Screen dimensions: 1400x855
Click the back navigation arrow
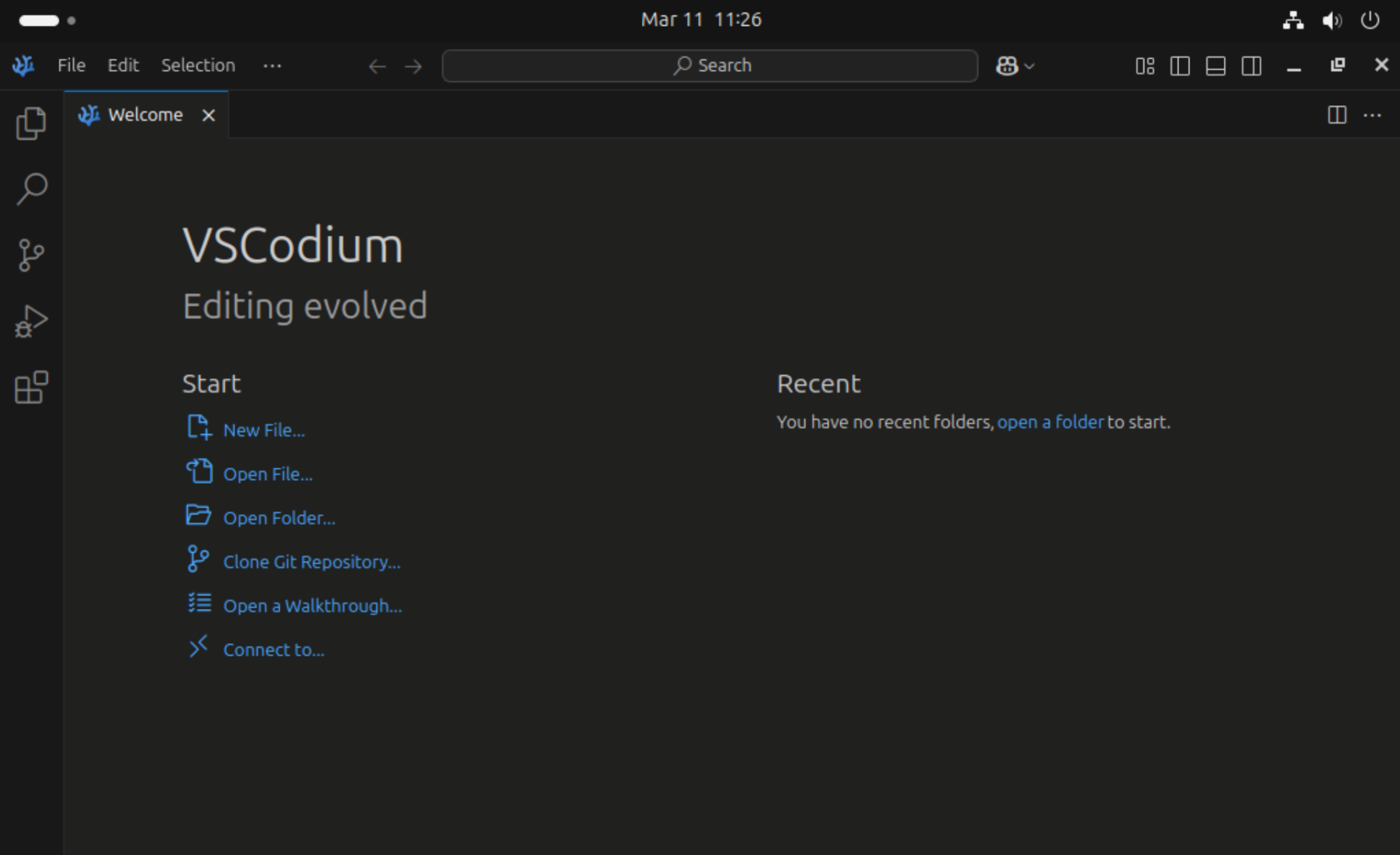coord(377,66)
